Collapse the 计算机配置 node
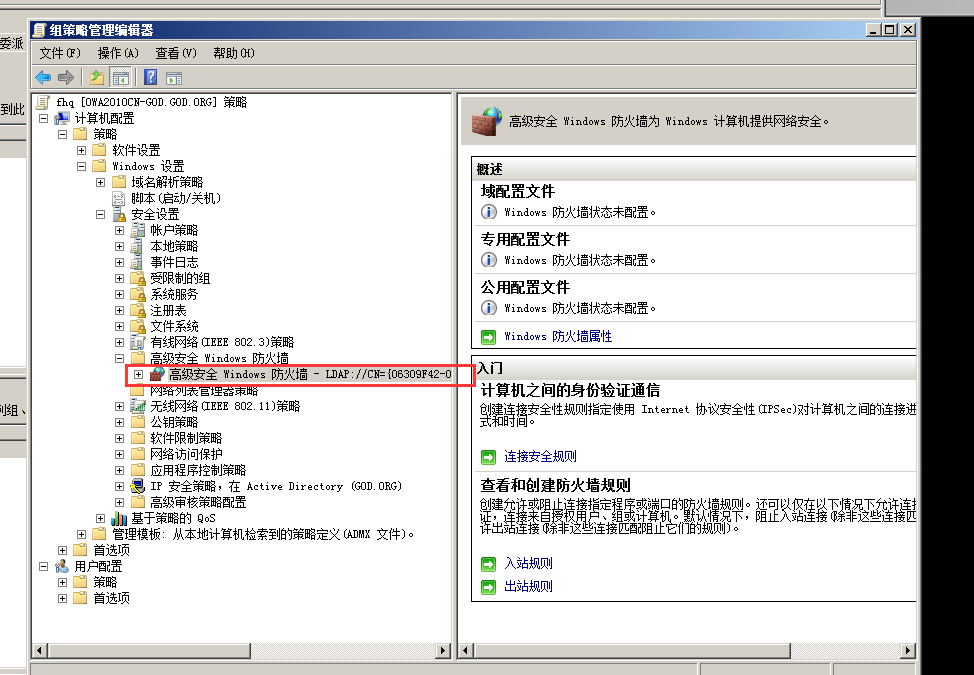Screen dimensions: 974x675 point(43,118)
